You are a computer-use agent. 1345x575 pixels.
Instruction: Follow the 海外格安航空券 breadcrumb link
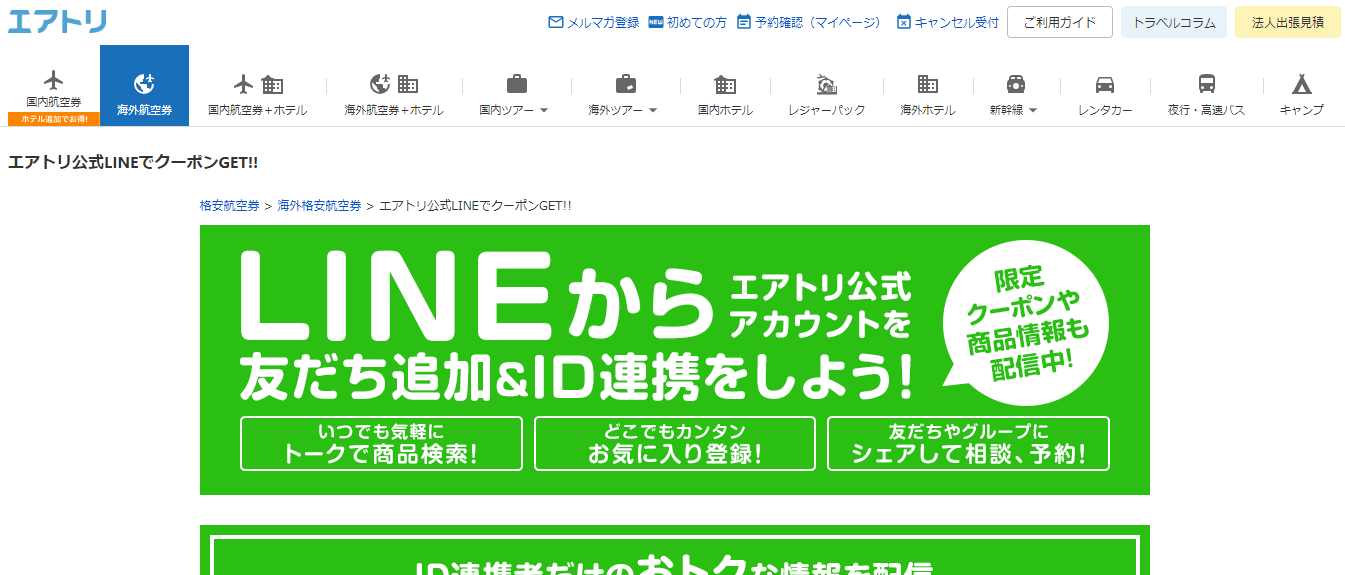click(x=319, y=205)
